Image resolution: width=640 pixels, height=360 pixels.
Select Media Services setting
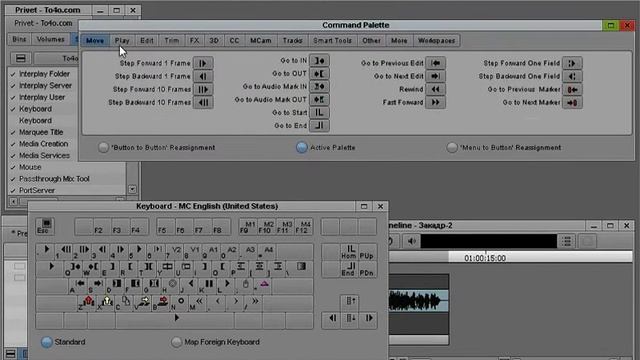pos(44,156)
